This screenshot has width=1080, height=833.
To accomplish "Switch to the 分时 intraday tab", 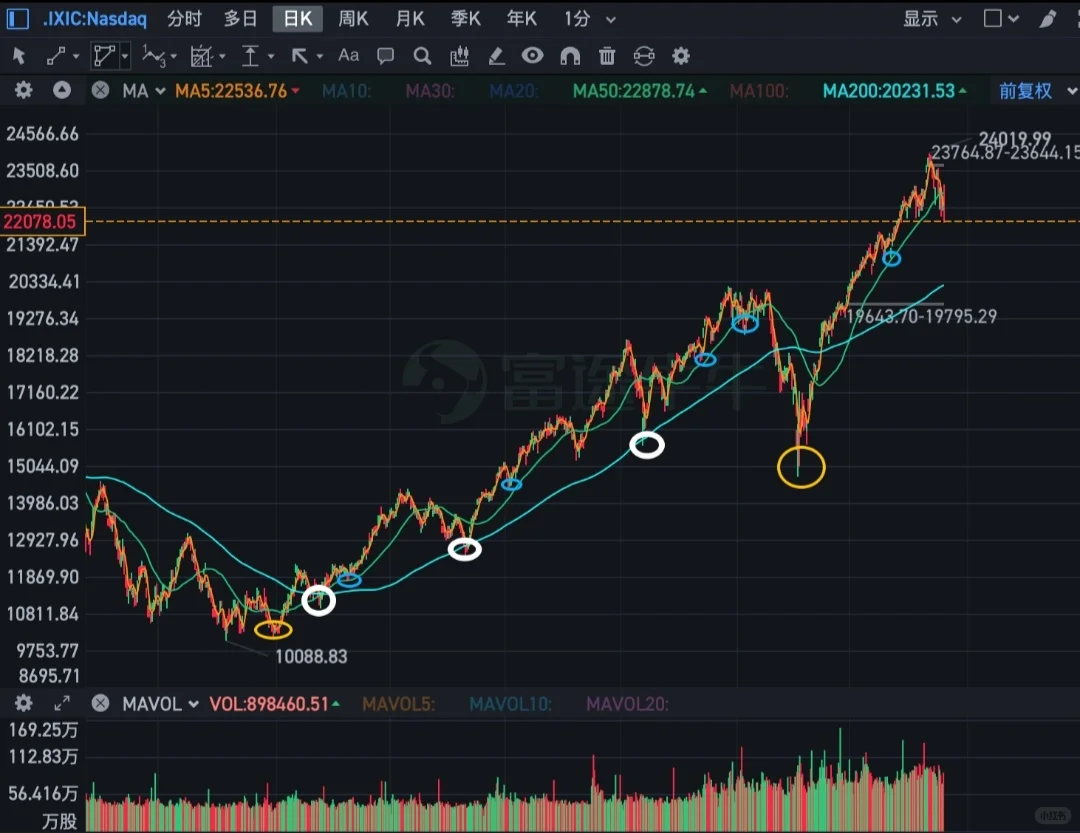I will coord(185,19).
